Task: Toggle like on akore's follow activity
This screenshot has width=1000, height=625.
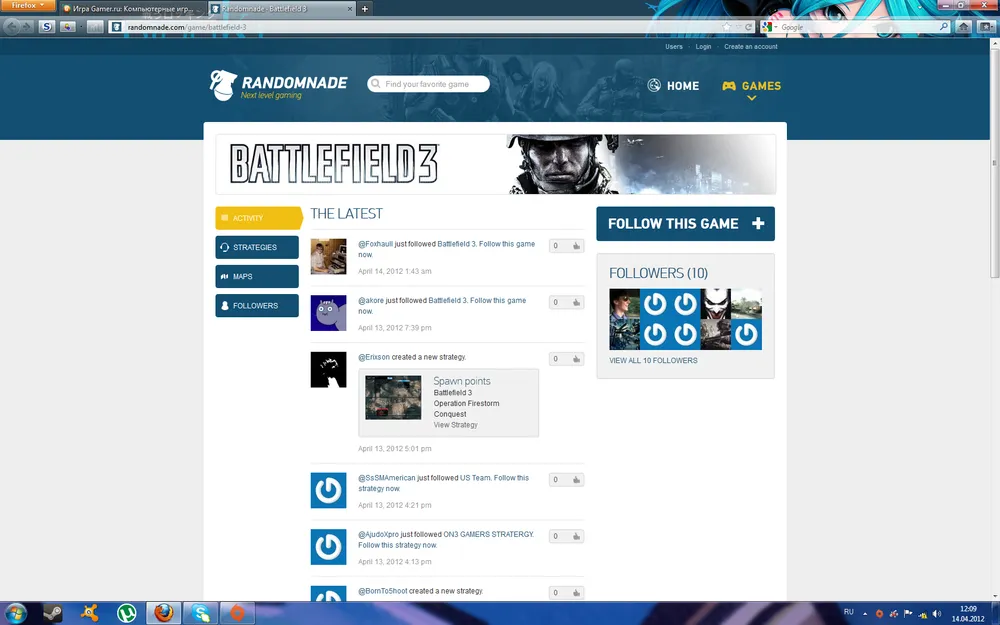Action: tap(576, 302)
